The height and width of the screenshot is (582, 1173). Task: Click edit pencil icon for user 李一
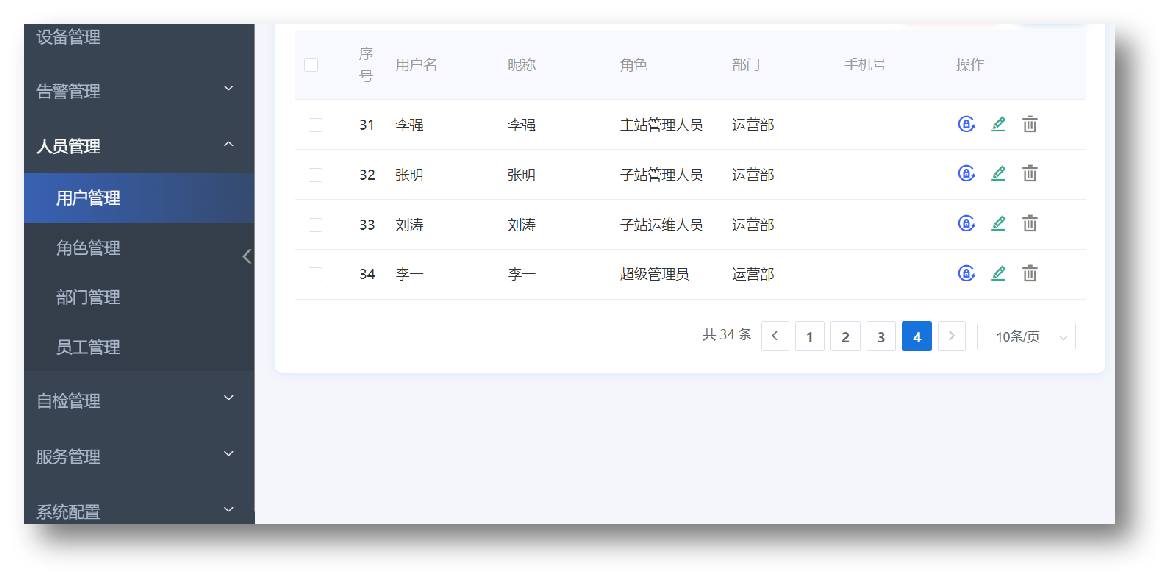pyautogui.click(x=998, y=273)
